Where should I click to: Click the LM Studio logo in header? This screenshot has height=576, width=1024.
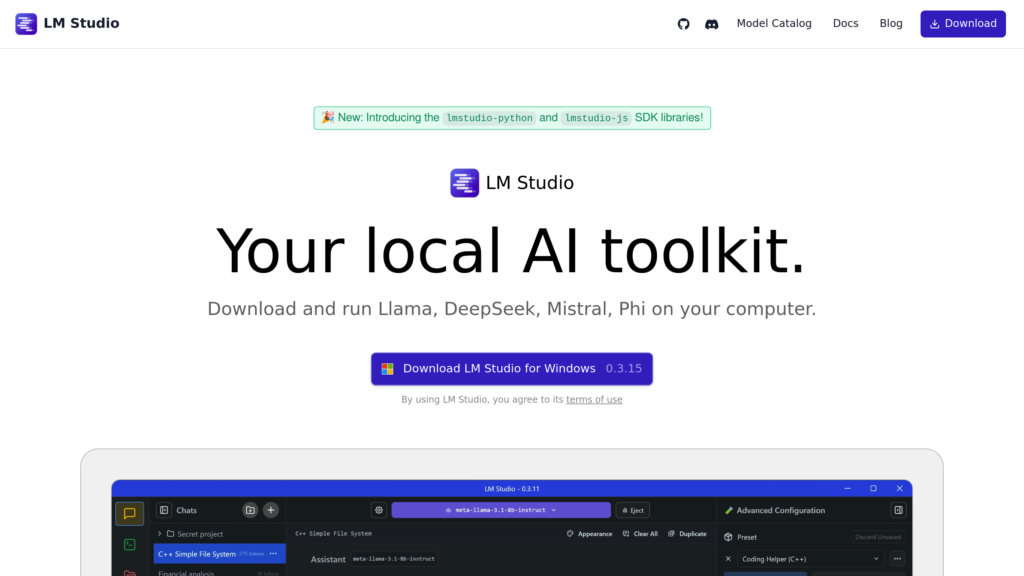pyautogui.click(x=67, y=24)
